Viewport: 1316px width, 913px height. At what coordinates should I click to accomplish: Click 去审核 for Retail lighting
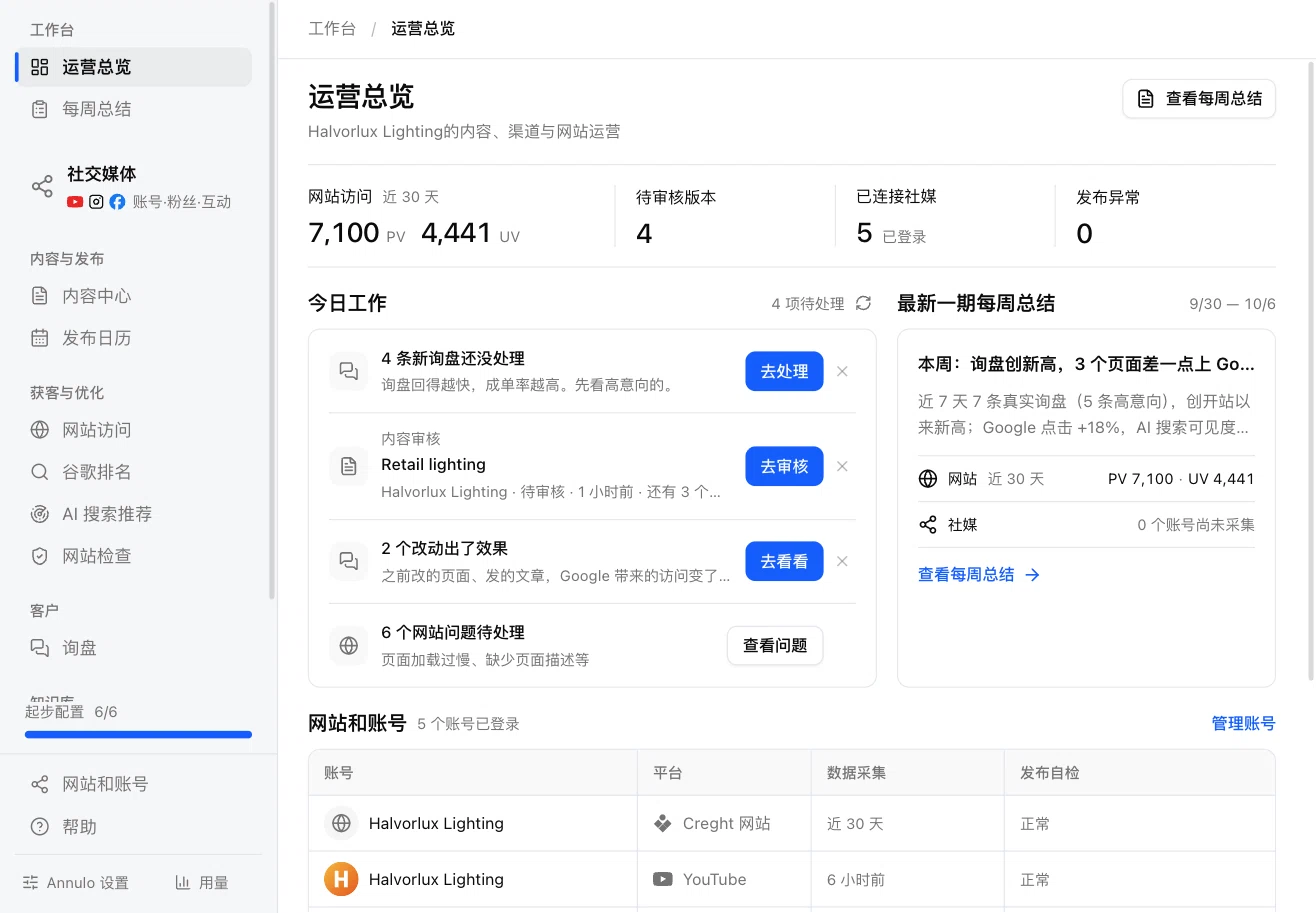pos(784,466)
